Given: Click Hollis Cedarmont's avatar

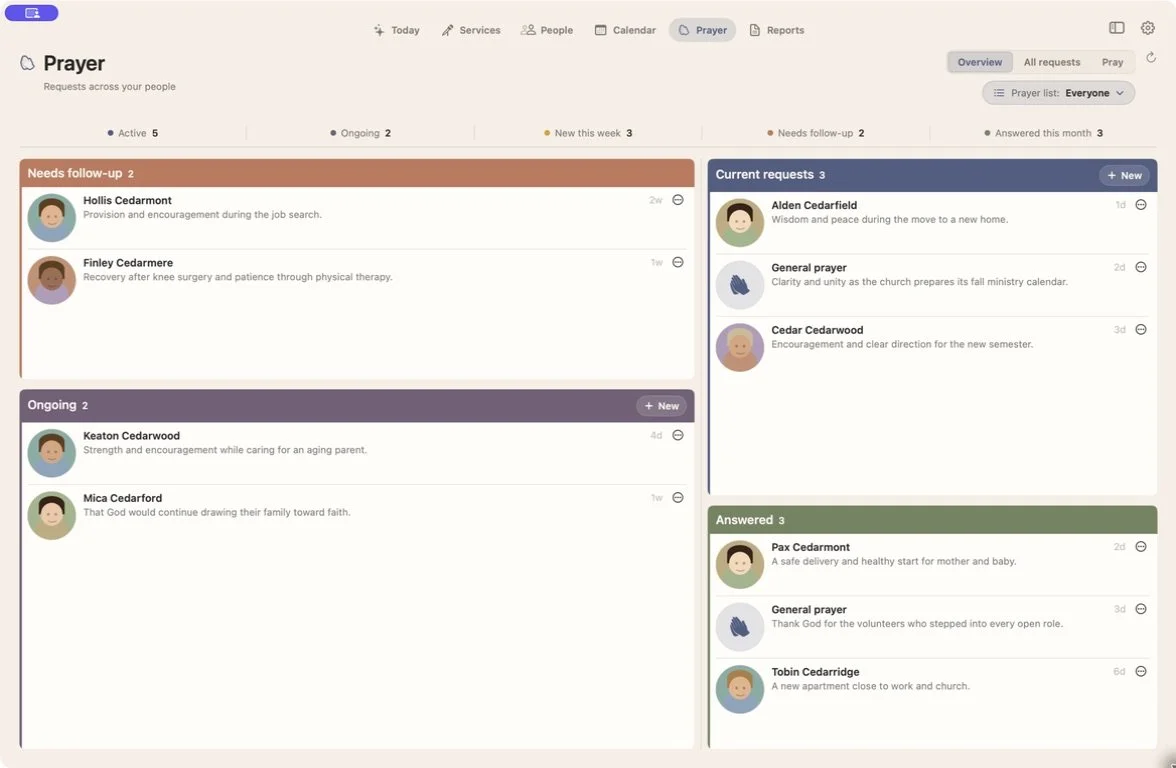Looking at the screenshot, I should pyautogui.click(x=51, y=218).
